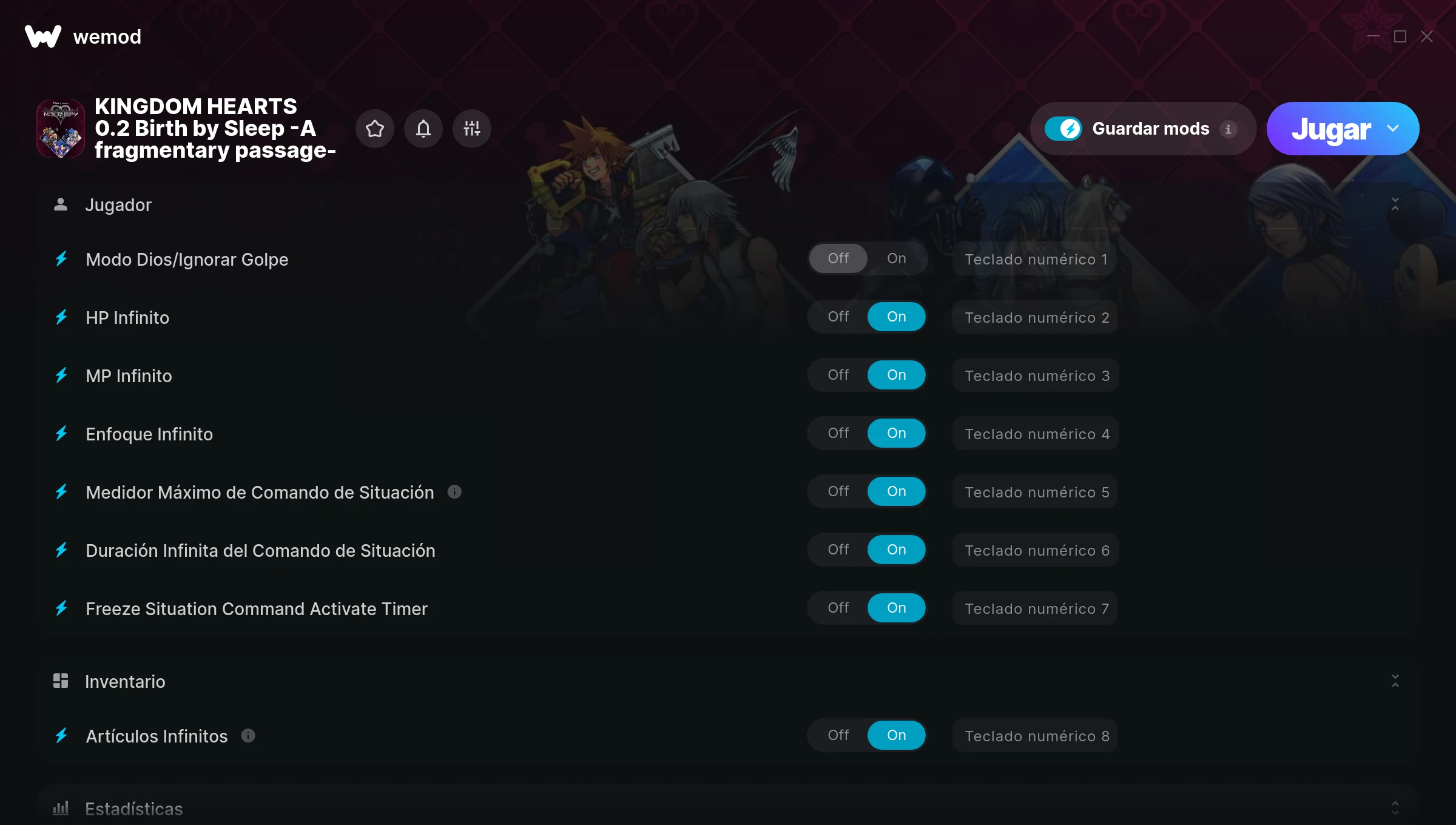Click the Kingdom Hearts game thumbnail
1456x825 pixels.
click(x=61, y=129)
